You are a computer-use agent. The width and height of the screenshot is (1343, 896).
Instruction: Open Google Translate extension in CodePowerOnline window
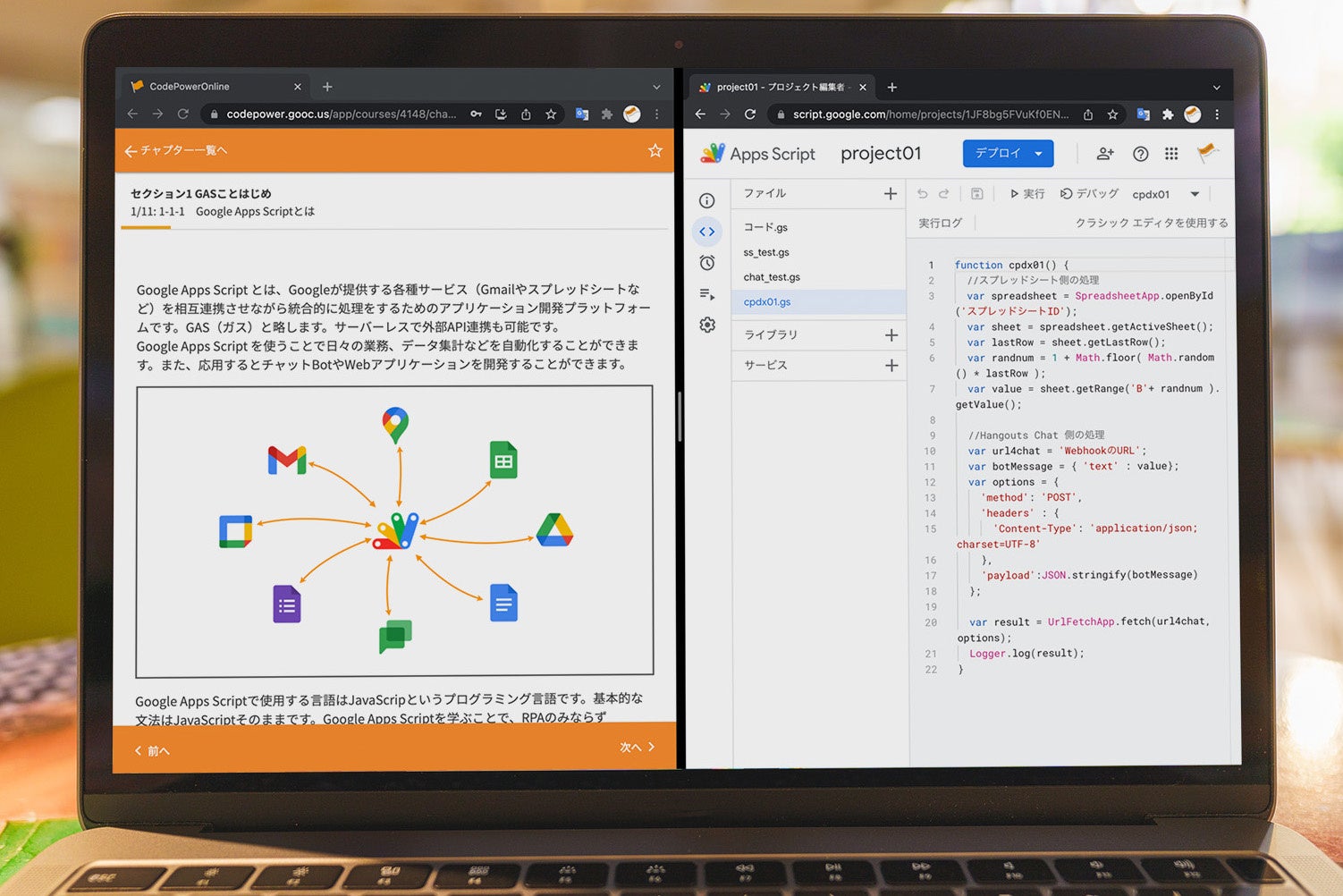click(582, 114)
